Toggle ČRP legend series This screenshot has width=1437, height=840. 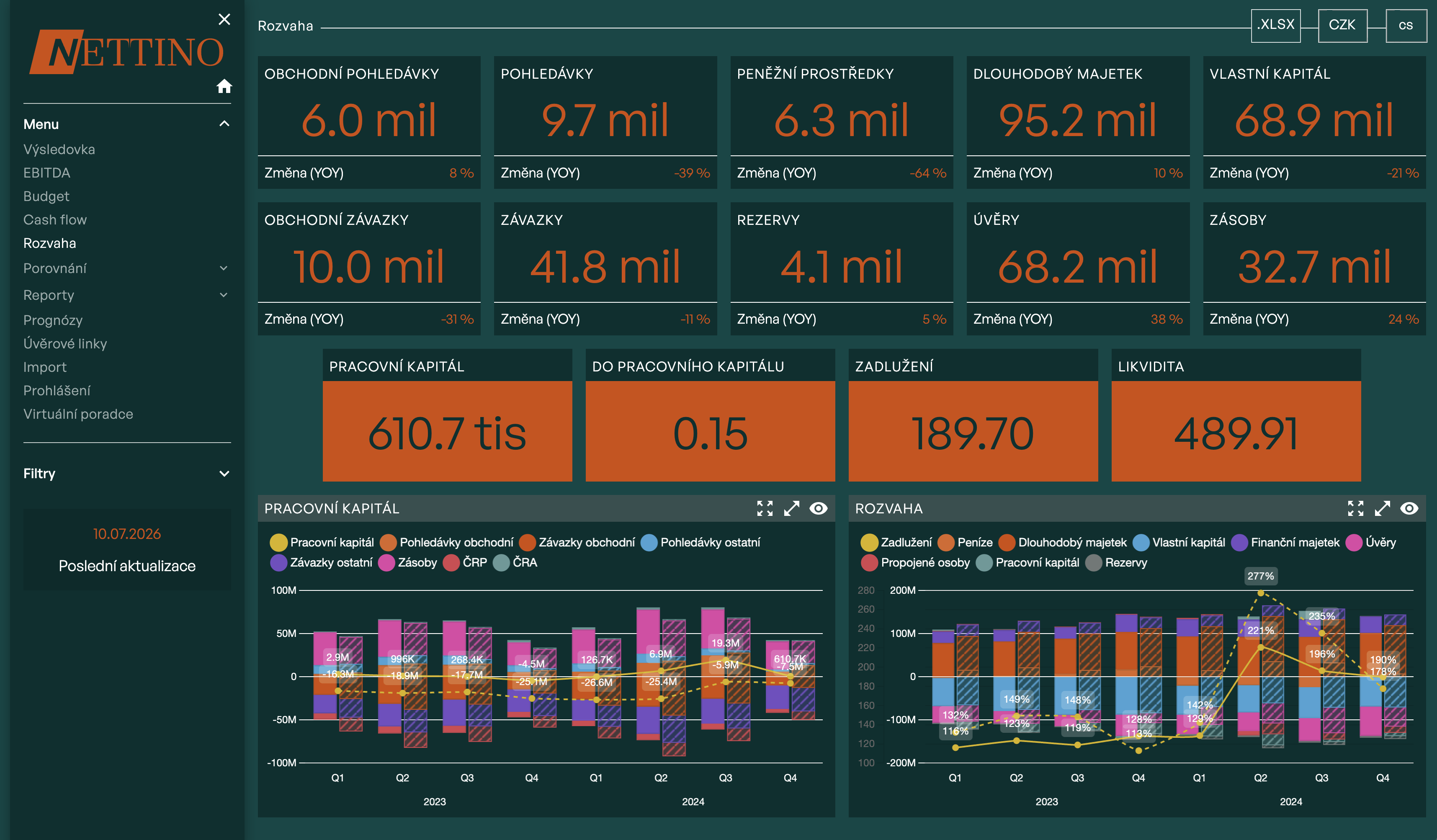tap(465, 562)
